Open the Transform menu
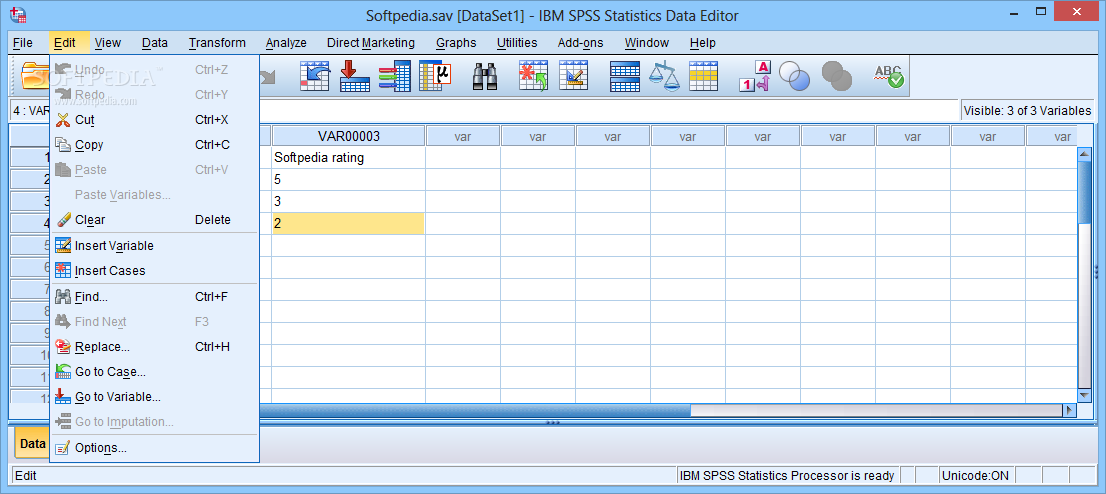 [x=217, y=43]
